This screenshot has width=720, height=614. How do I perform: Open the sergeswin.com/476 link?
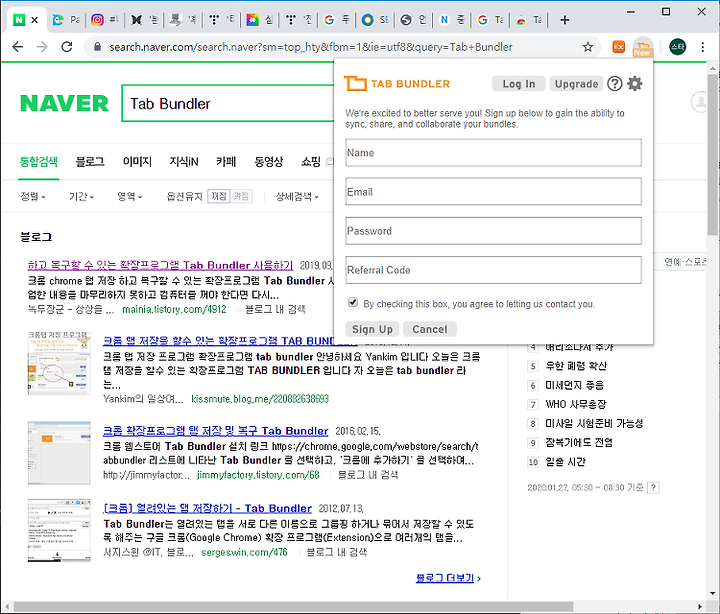click(244, 552)
